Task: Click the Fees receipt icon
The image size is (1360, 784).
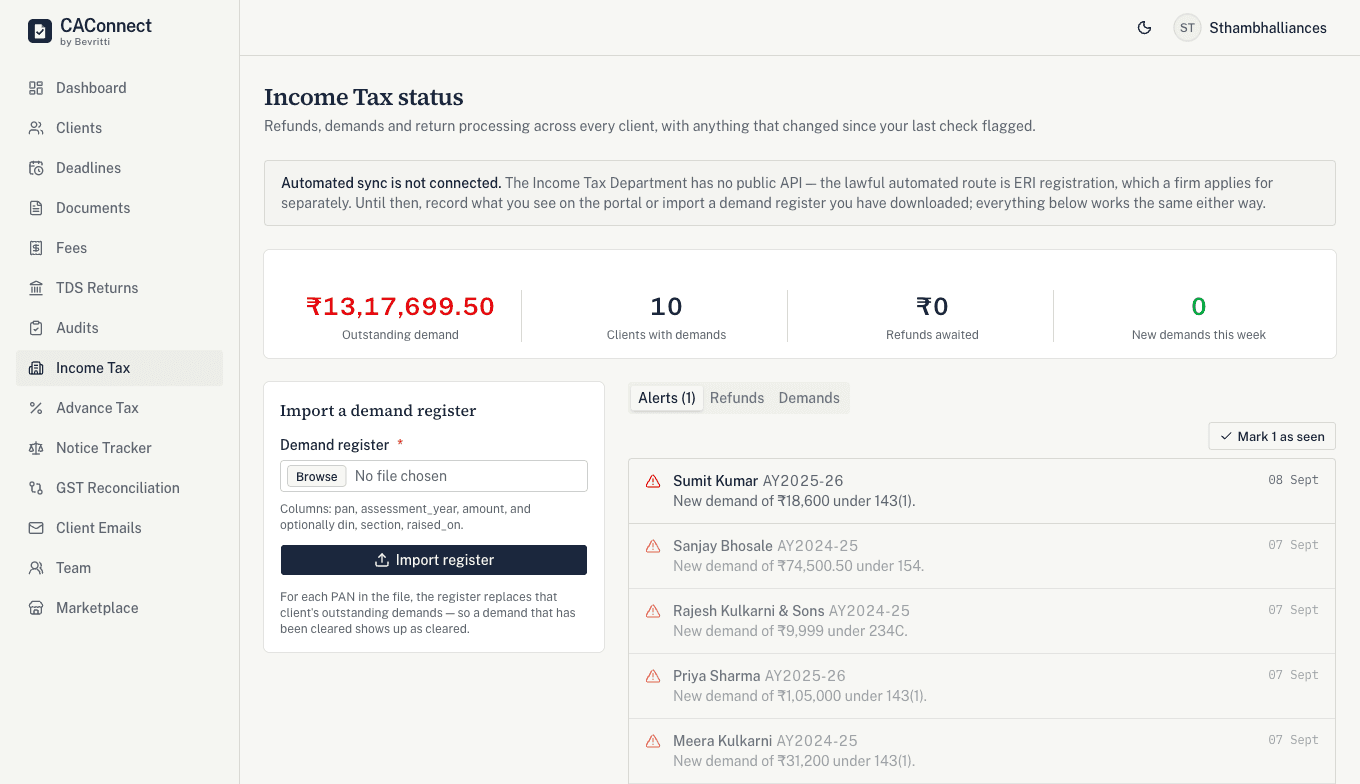Action: [36, 248]
